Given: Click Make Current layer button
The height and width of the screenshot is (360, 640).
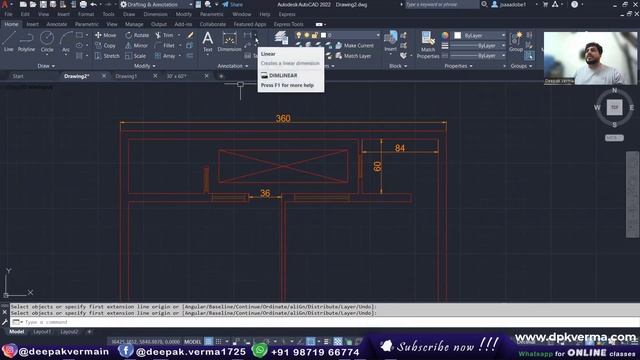Looking at the screenshot, I should pyautogui.click(x=354, y=46).
